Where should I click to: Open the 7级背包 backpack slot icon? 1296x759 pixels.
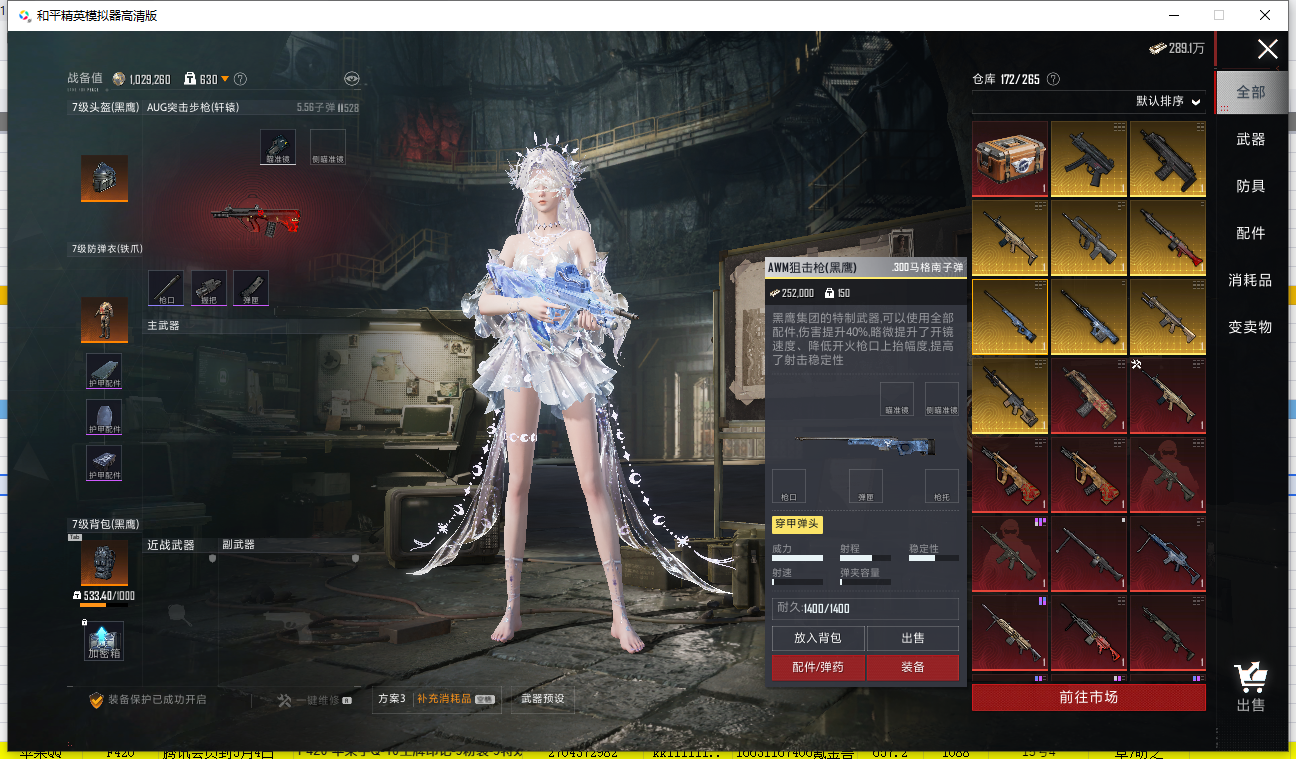[104, 564]
